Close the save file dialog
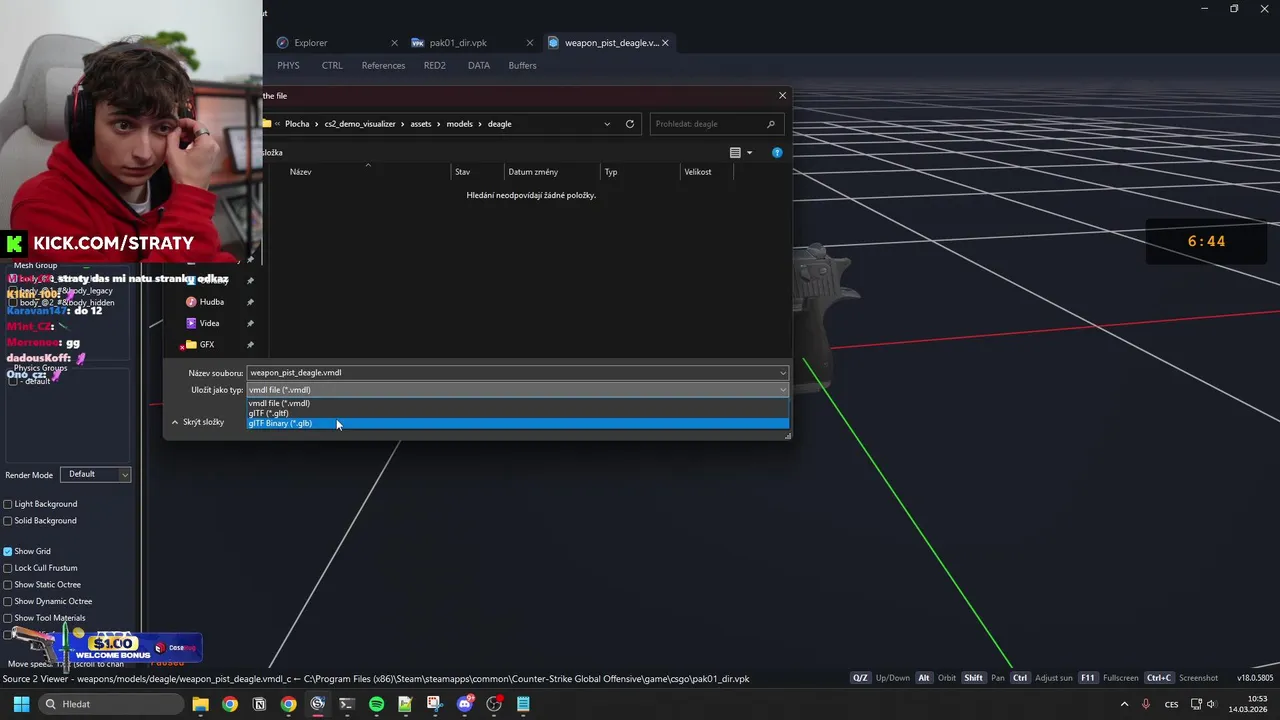 coord(782,95)
